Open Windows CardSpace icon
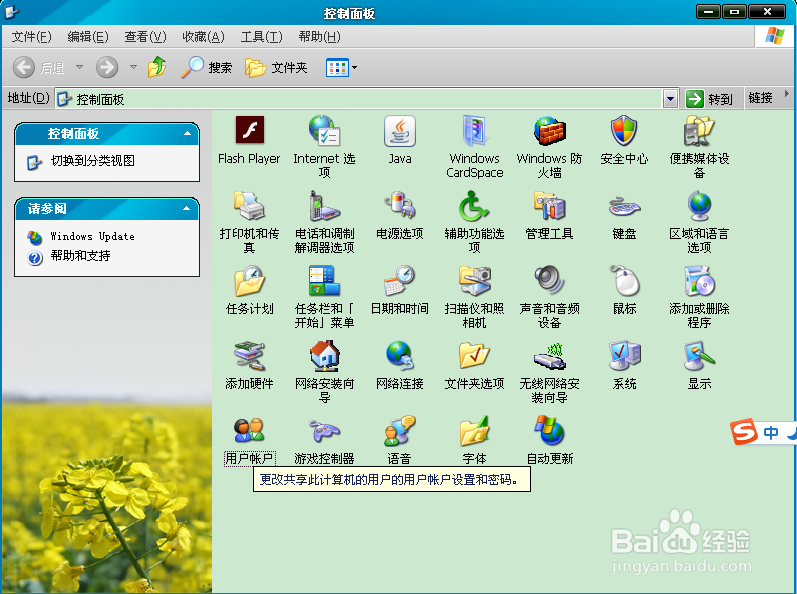The image size is (797, 594). click(474, 131)
